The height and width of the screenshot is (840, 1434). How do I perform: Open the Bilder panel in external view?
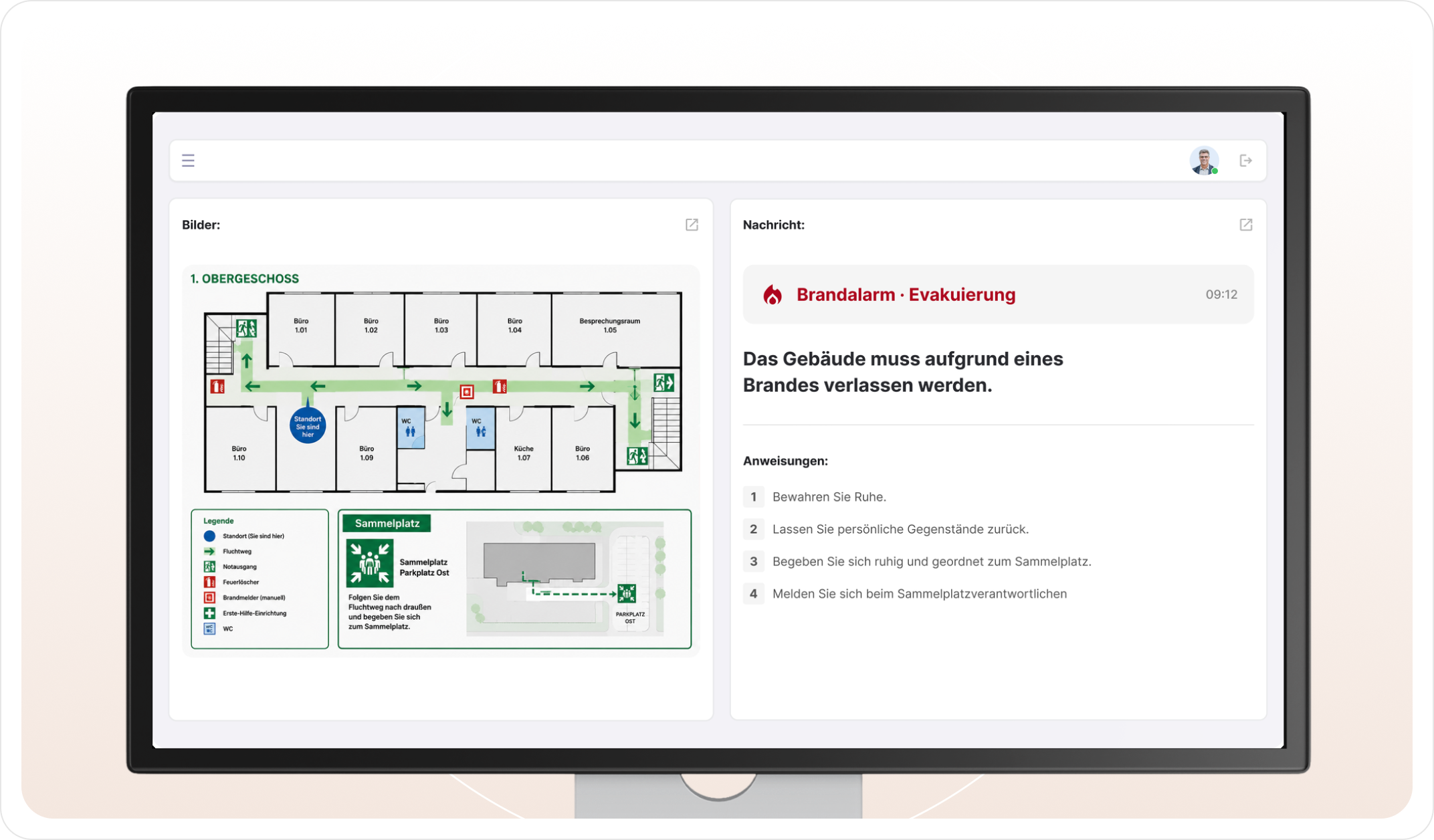coord(692,225)
